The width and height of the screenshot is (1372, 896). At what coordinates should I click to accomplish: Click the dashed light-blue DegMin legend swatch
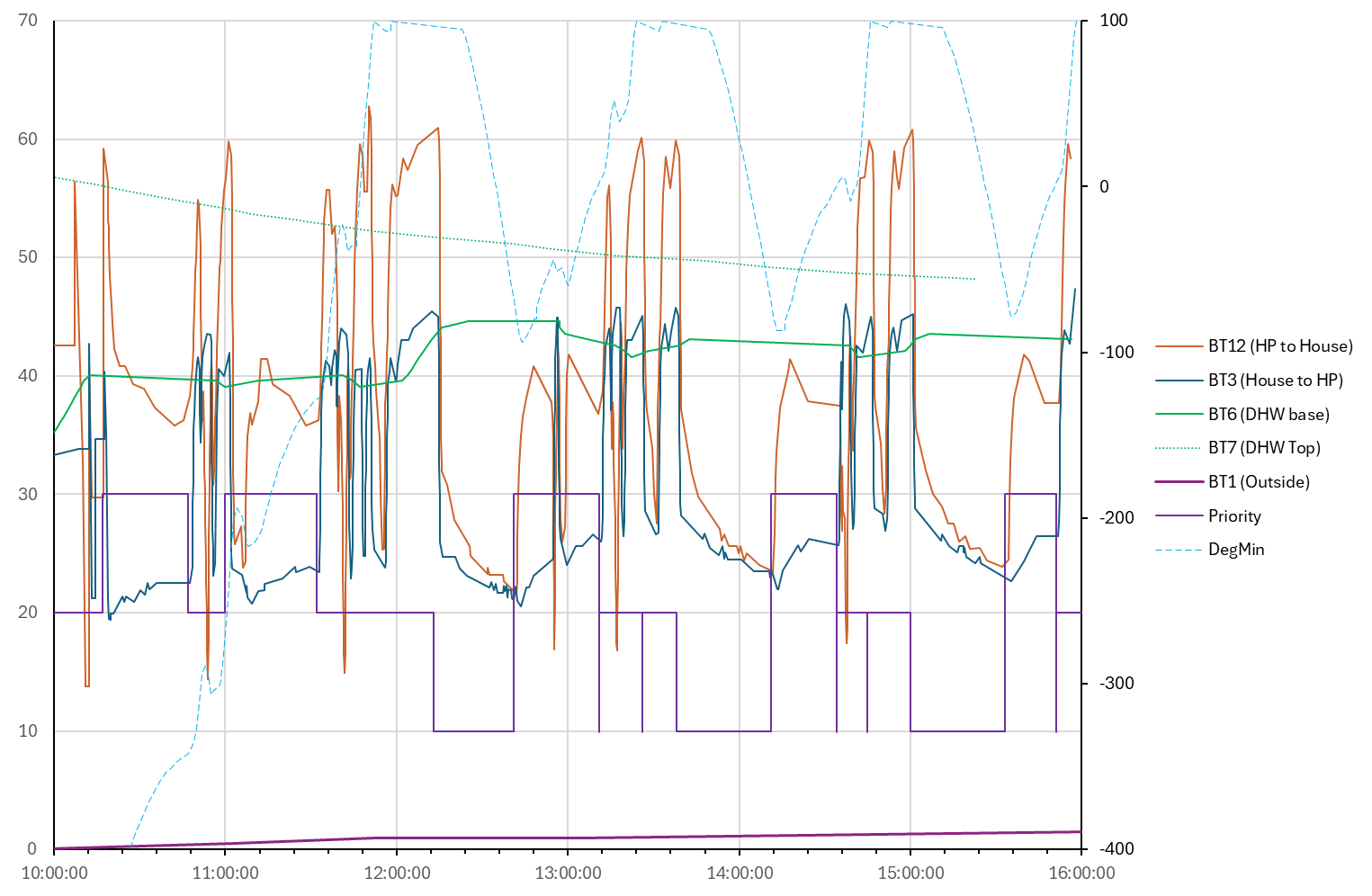[x=1179, y=550]
